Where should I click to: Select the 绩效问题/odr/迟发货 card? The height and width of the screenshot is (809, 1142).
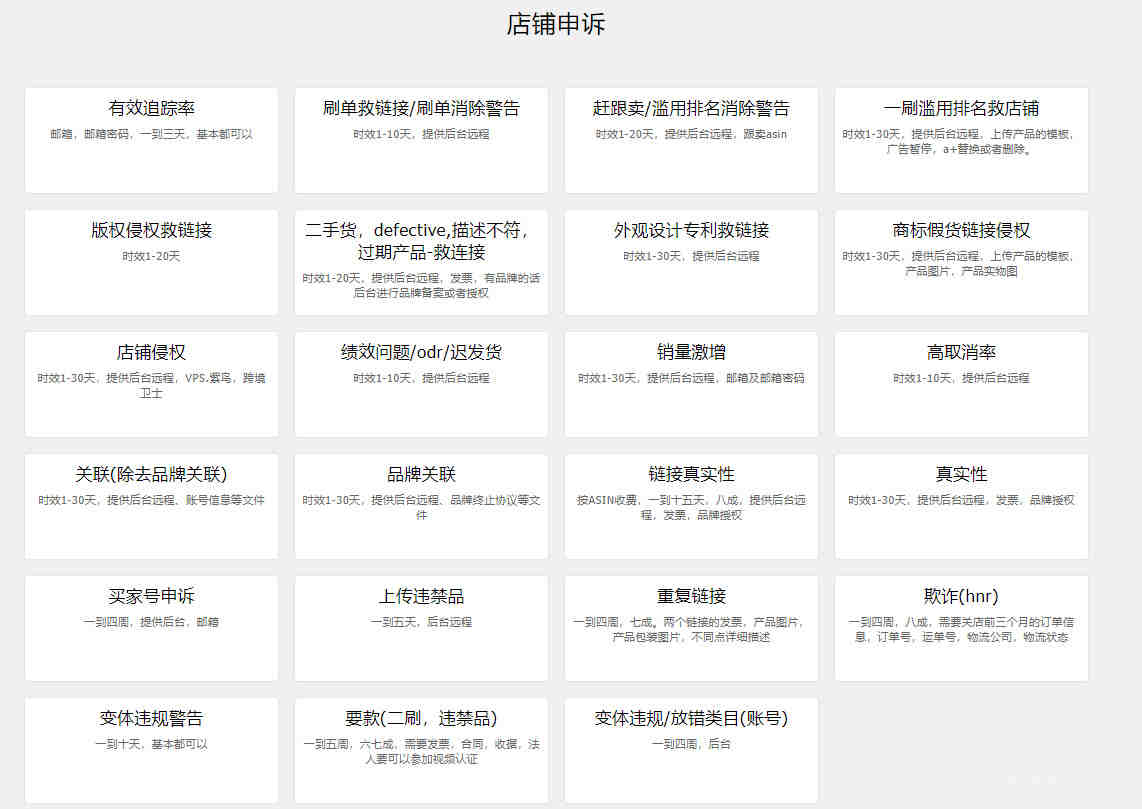pos(421,384)
